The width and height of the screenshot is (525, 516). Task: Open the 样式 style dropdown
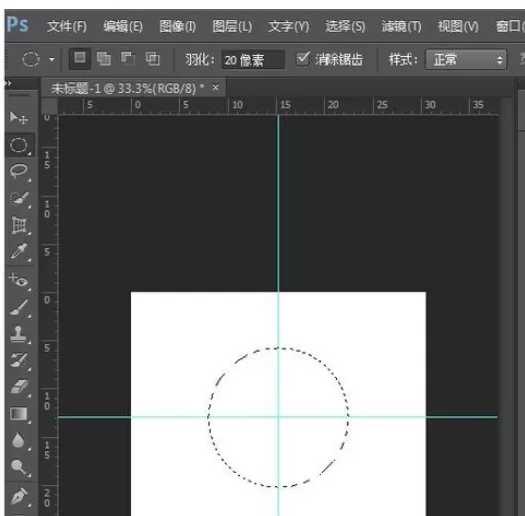tap(466, 60)
